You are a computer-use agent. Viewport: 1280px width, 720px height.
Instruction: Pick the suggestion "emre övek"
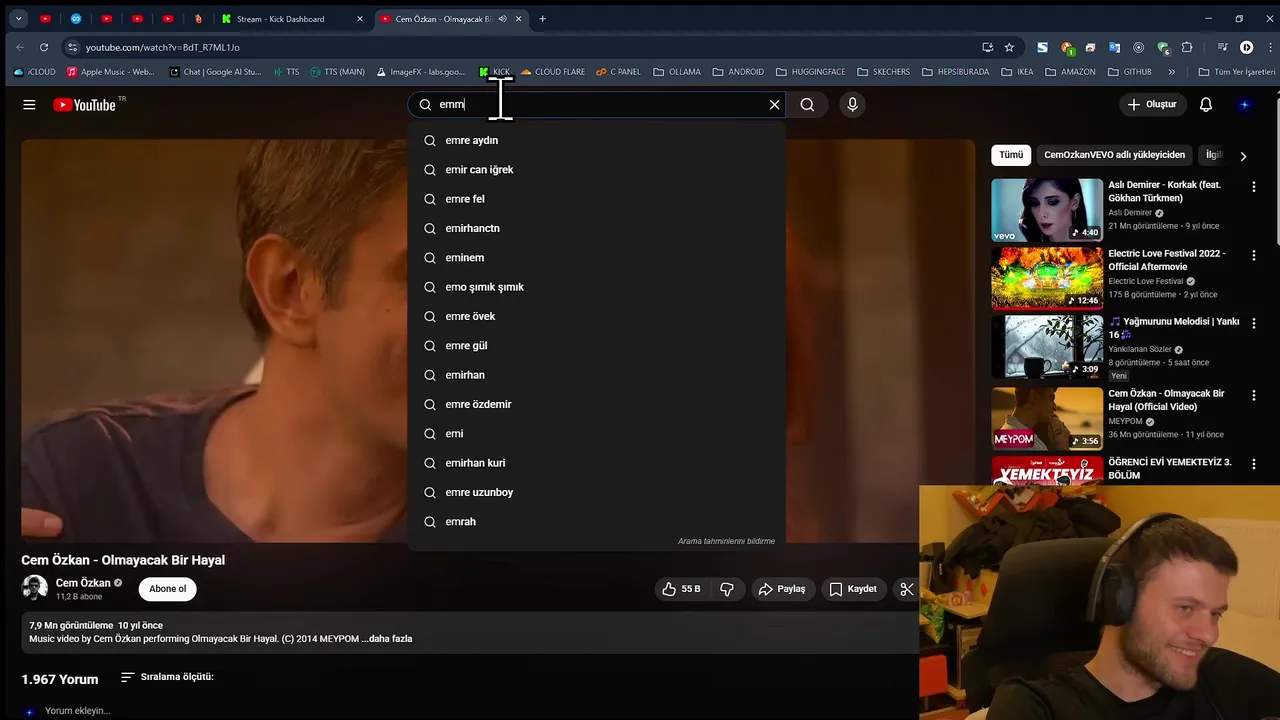click(x=596, y=316)
